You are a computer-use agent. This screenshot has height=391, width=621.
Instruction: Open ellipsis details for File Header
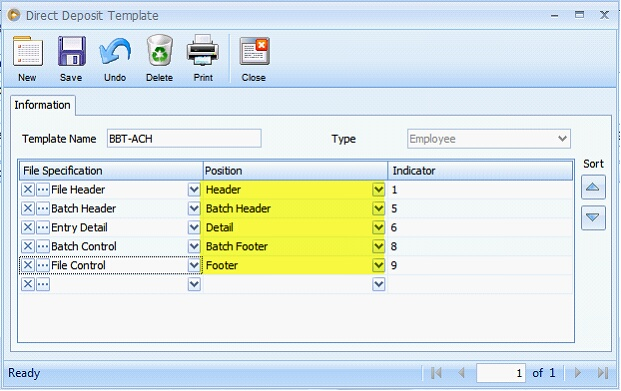tap(43, 189)
